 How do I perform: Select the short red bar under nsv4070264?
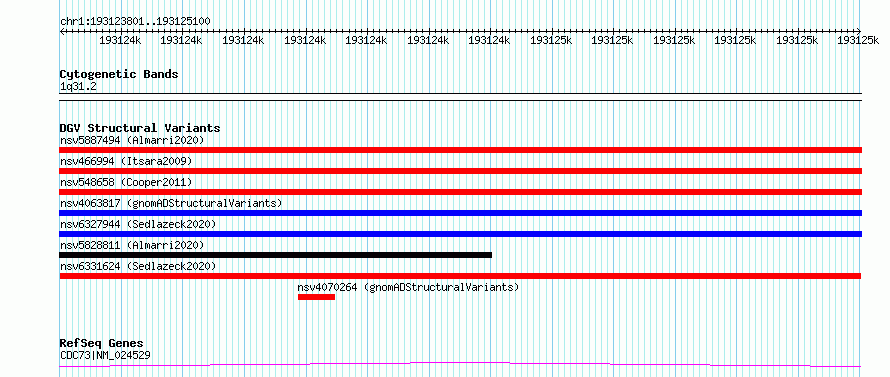pyautogui.click(x=316, y=297)
